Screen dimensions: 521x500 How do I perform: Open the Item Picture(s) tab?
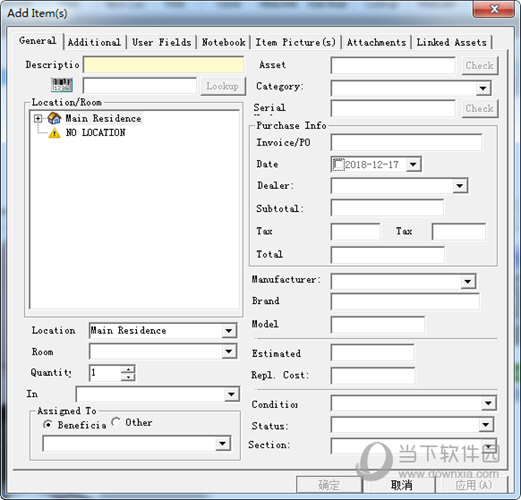click(296, 42)
